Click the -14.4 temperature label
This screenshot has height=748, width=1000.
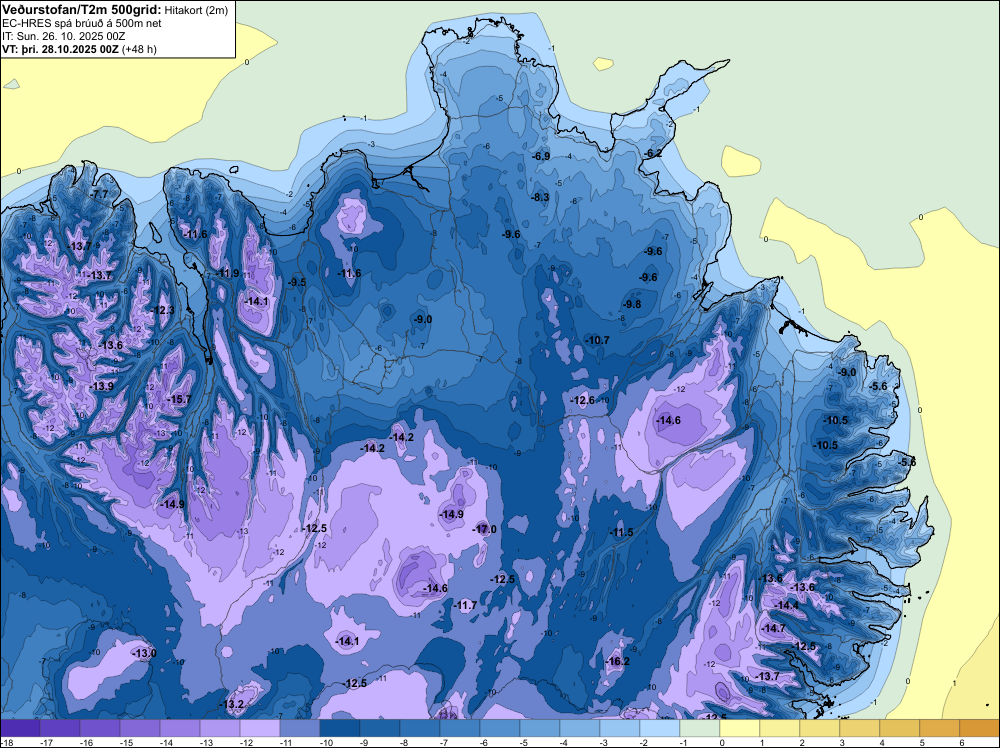786,605
